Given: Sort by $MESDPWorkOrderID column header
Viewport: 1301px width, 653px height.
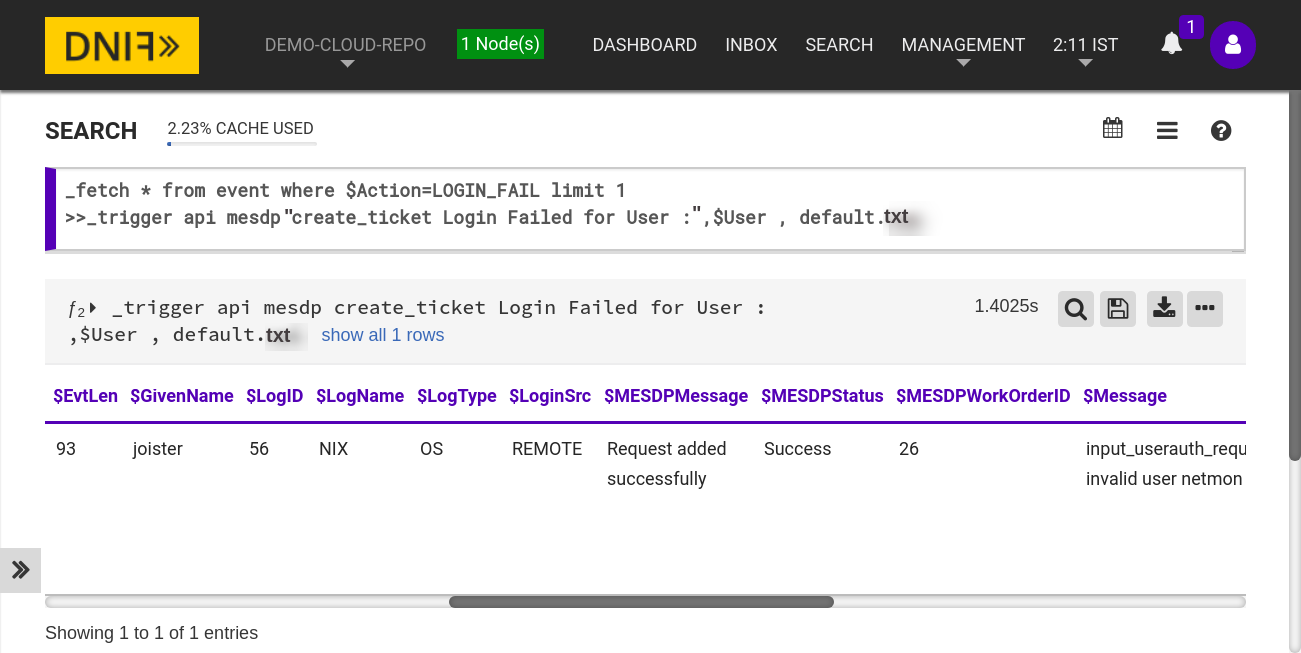Looking at the screenshot, I should click(x=983, y=396).
